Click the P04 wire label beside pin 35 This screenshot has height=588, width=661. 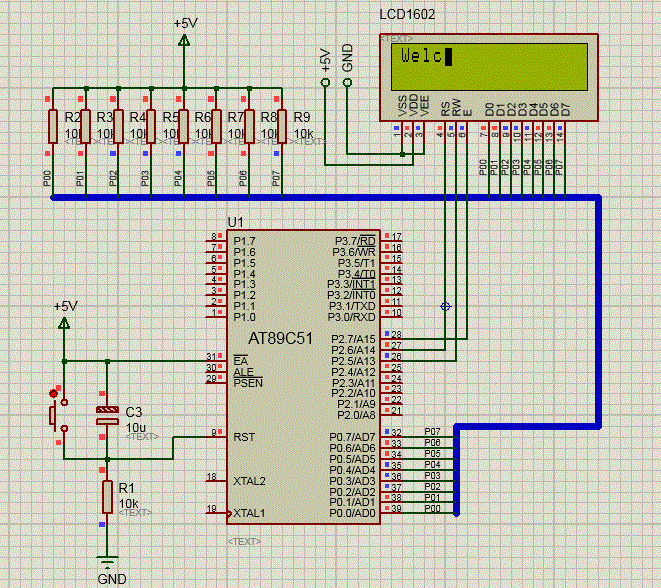[x=432, y=464]
